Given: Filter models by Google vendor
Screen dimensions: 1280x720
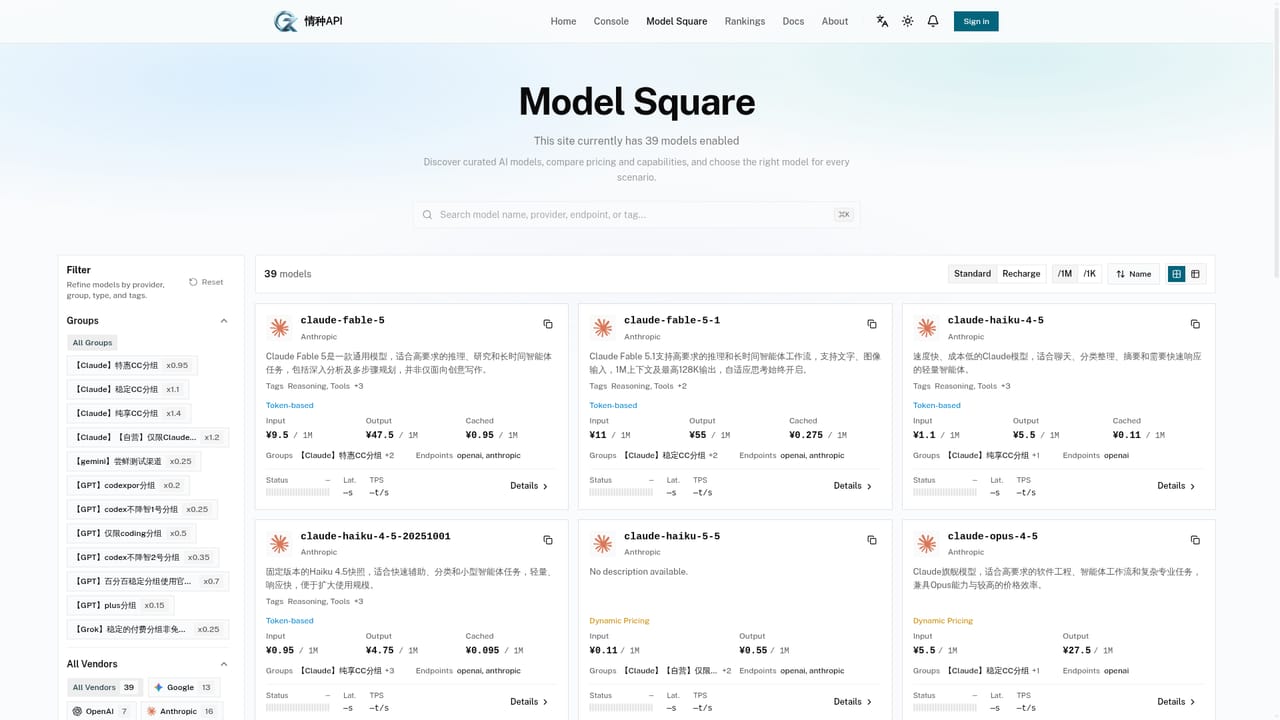Looking at the screenshot, I should click(x=184, y=688).
